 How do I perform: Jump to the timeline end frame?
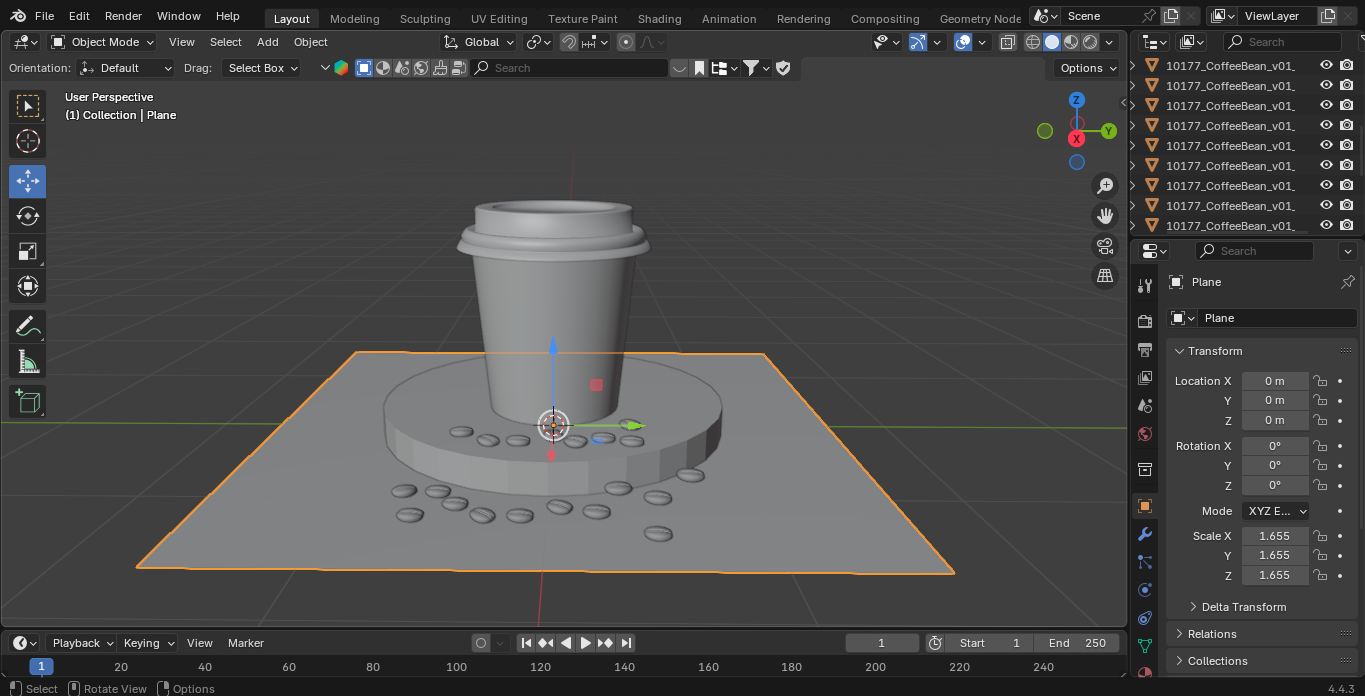626,643
